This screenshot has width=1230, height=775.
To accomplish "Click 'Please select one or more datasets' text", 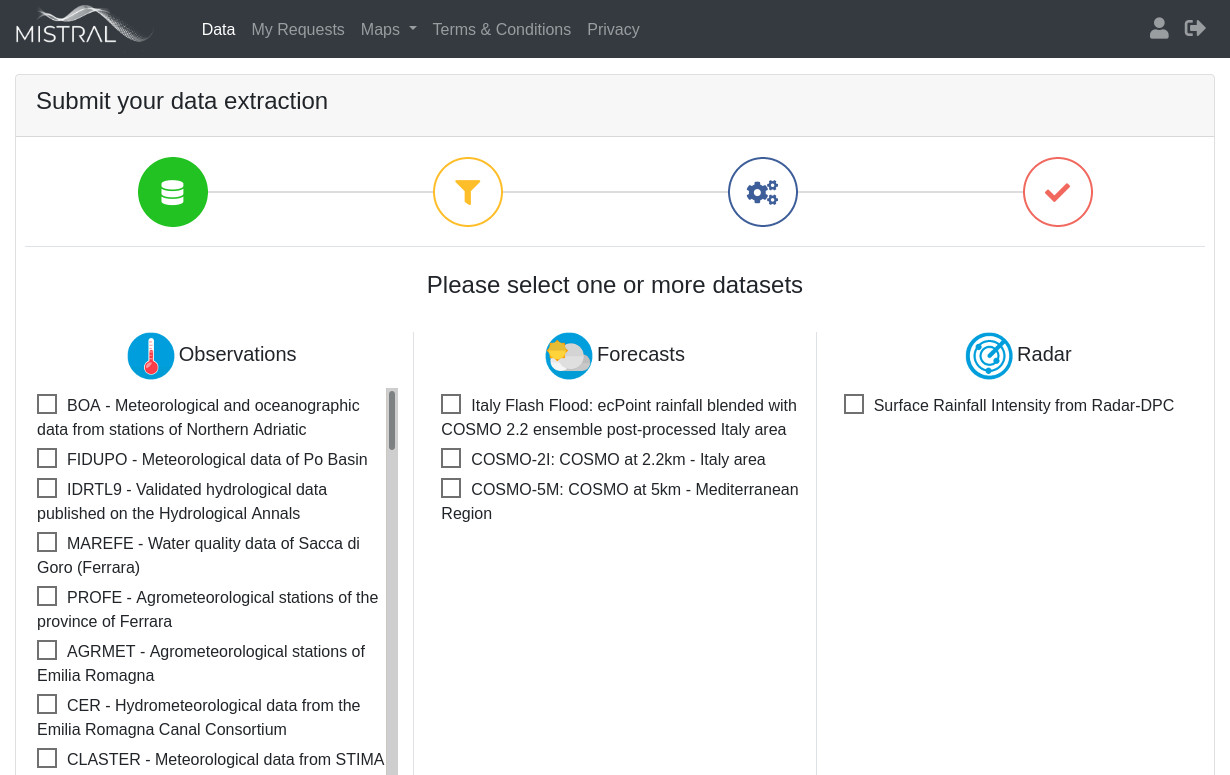I will (615, 285).
